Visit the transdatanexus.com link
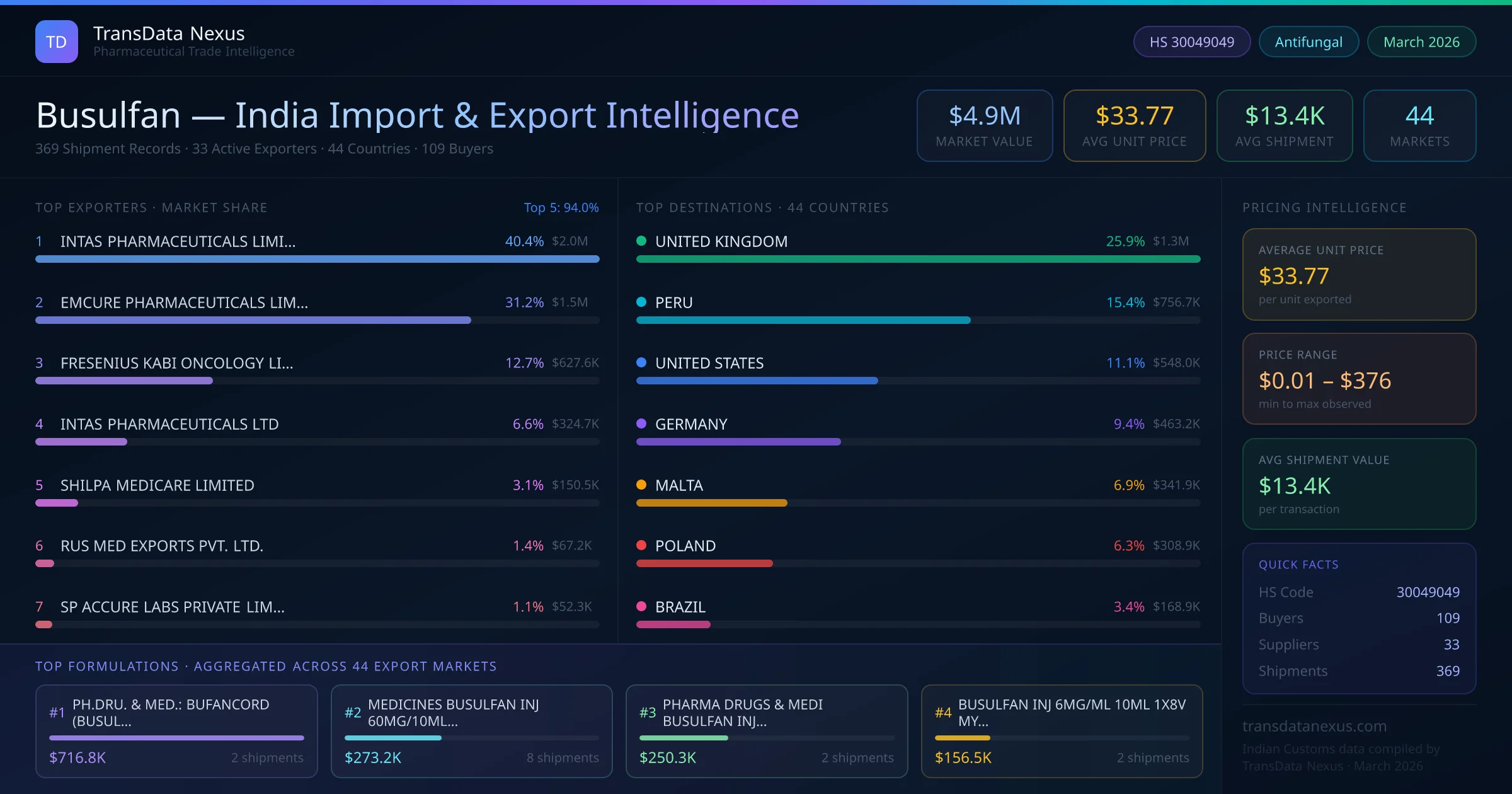The width and height of the screenshot is (1512, 794). (x=1314, y=726)
